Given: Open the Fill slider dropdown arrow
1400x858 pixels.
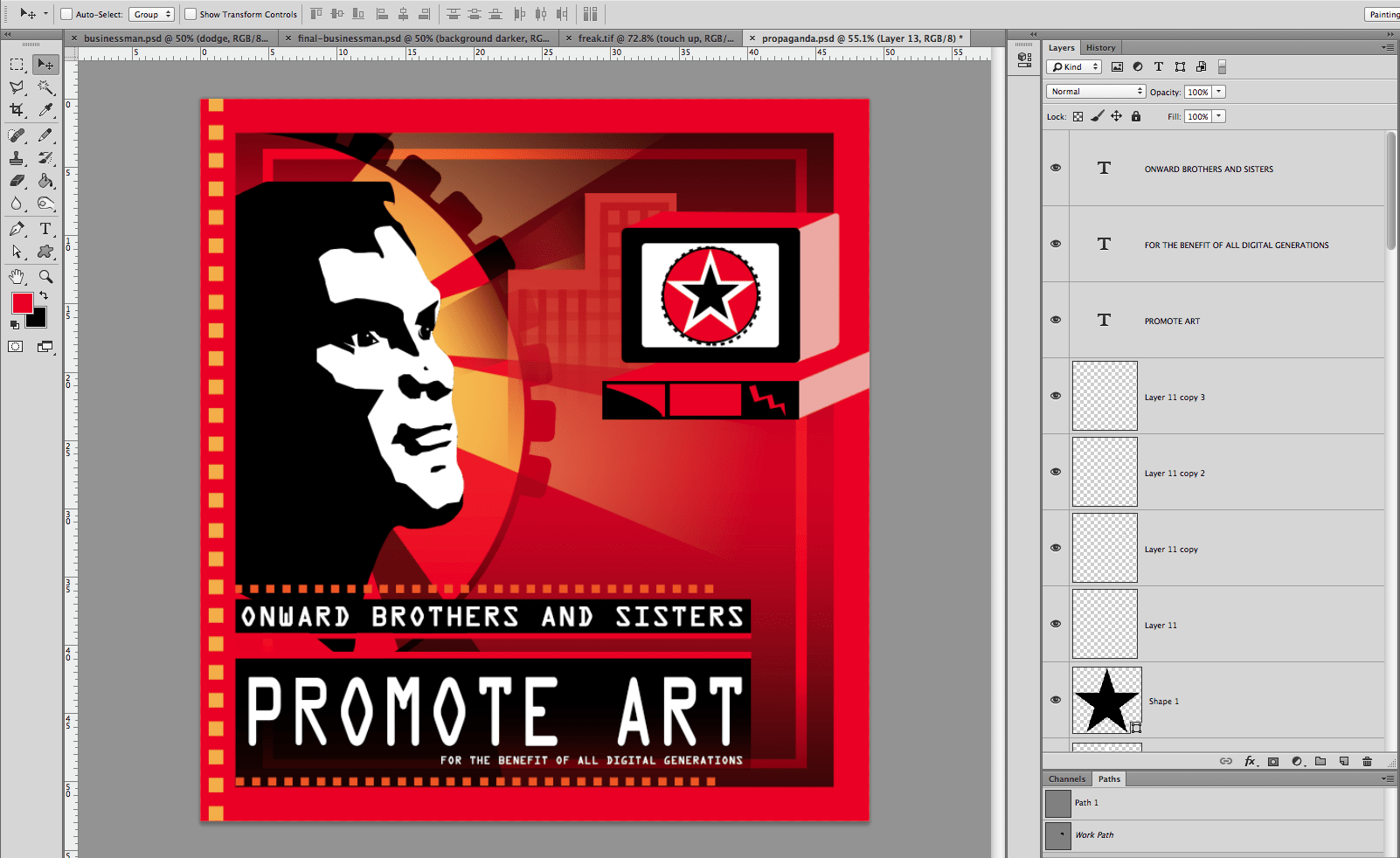Looking at the screenshot, I should (x=1219, y=116).
